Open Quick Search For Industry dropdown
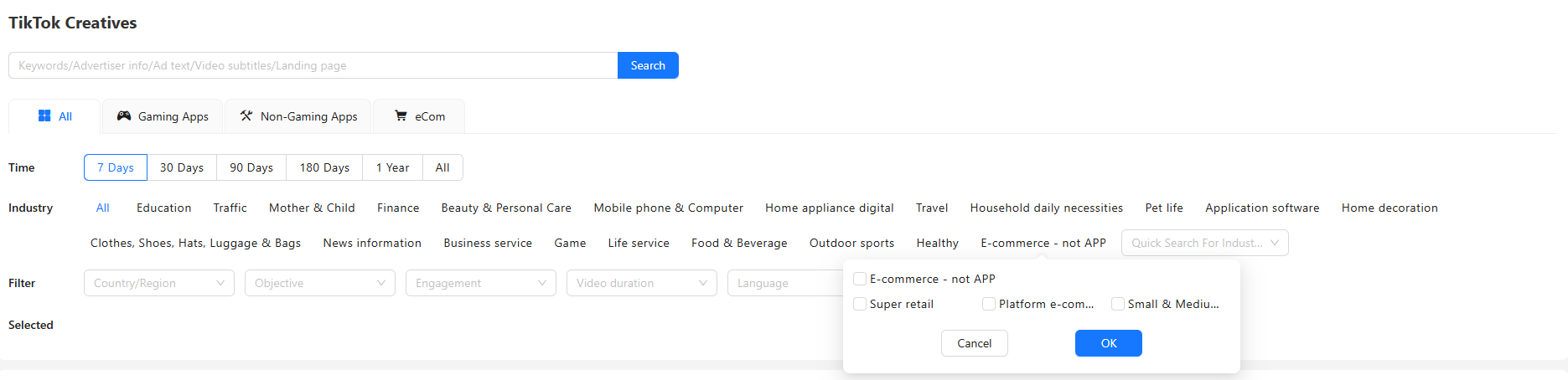Viewport: 1568px width, 380px height. (x=1204, y=243)
